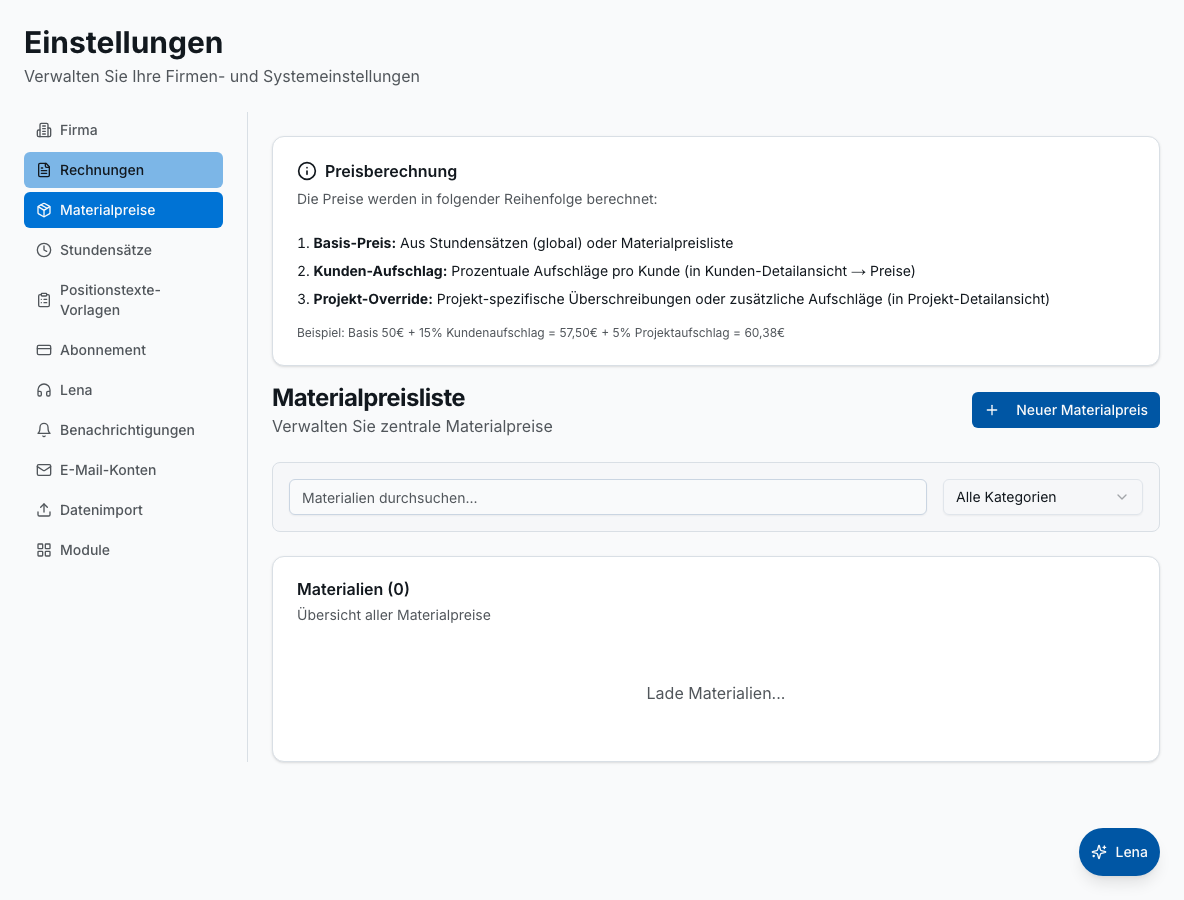Click the Preisberechnung heading
The height and width of the screenshot is (900, 1184).
point(390,171)
